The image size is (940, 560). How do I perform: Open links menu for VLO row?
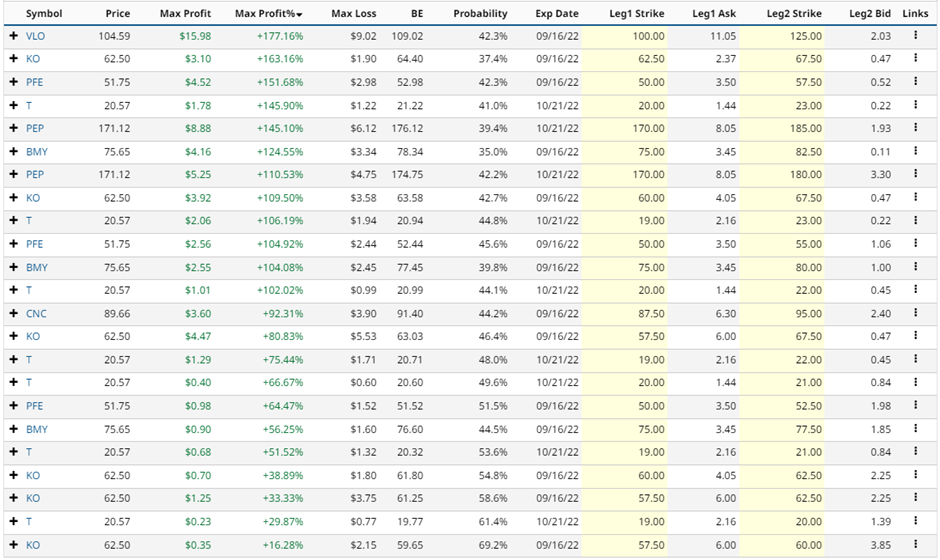click(x=915, y=35)
